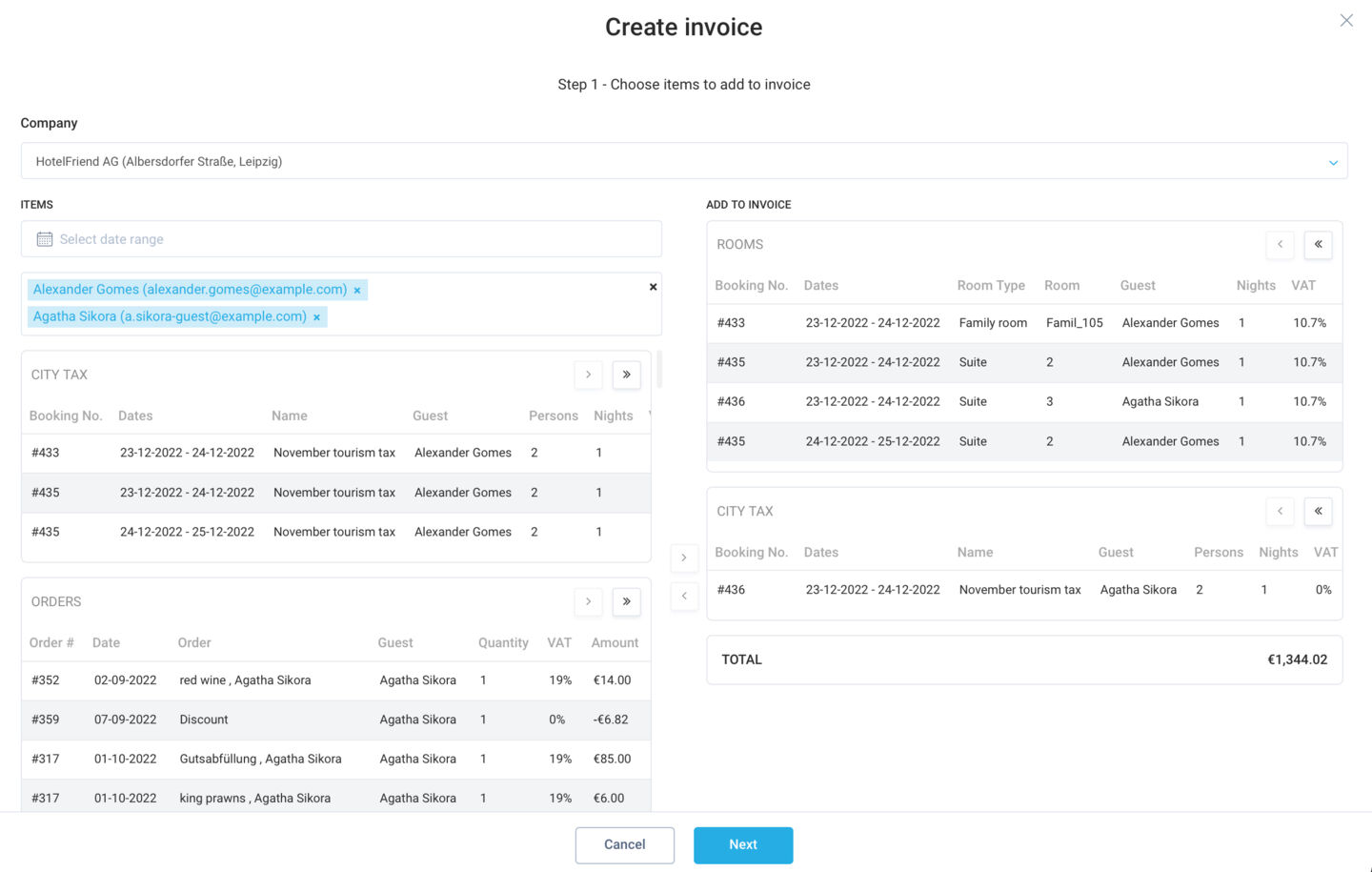Close the Create invoice dialog
Viewport: 1372px width, 872px height.
click(x=1345, y=21)
